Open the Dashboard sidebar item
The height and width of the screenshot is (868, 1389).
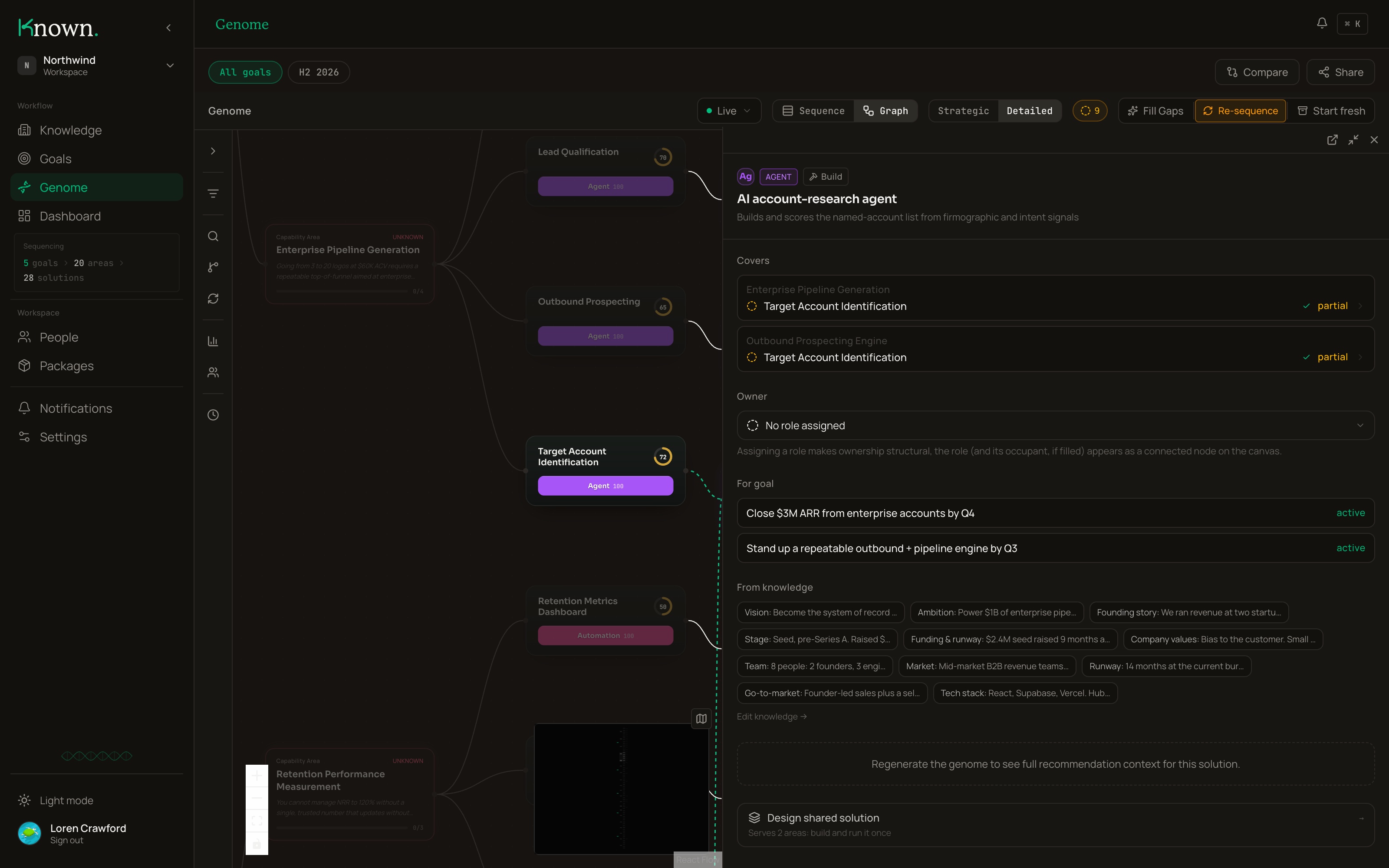pos(96,216)
